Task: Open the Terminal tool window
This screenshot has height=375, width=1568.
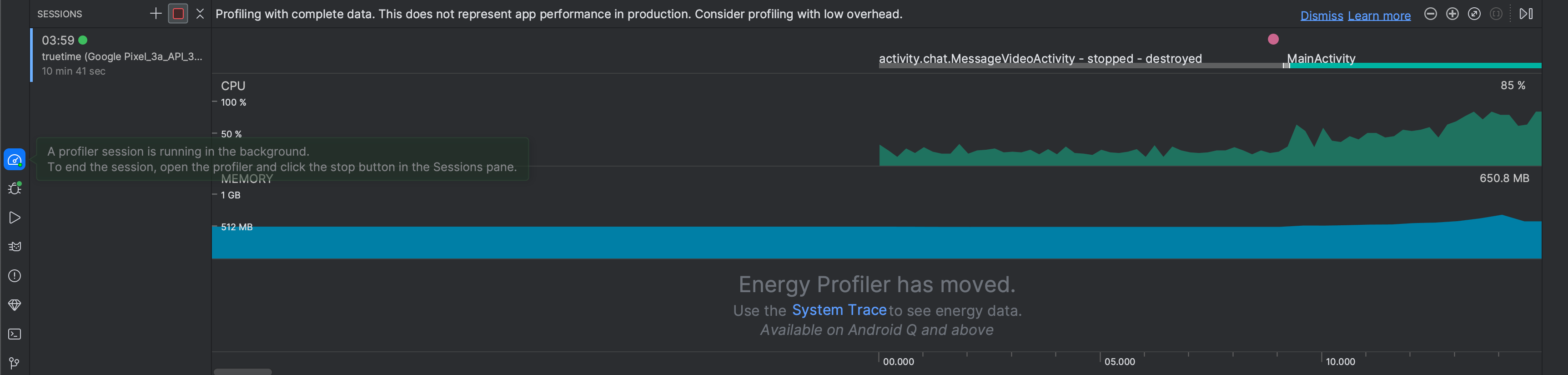Action: [x=15, y=334]
